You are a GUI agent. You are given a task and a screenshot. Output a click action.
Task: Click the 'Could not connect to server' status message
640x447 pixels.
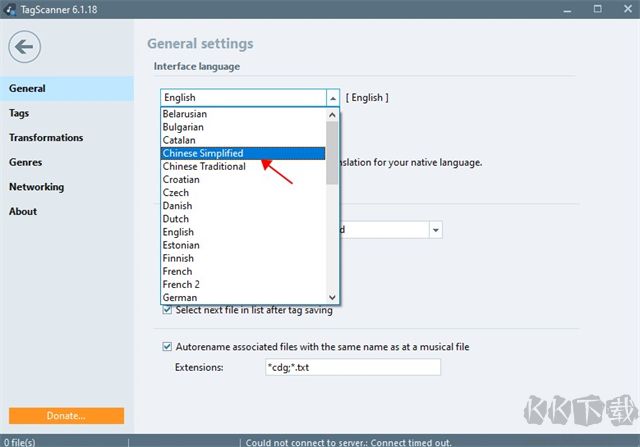point(349,442)
